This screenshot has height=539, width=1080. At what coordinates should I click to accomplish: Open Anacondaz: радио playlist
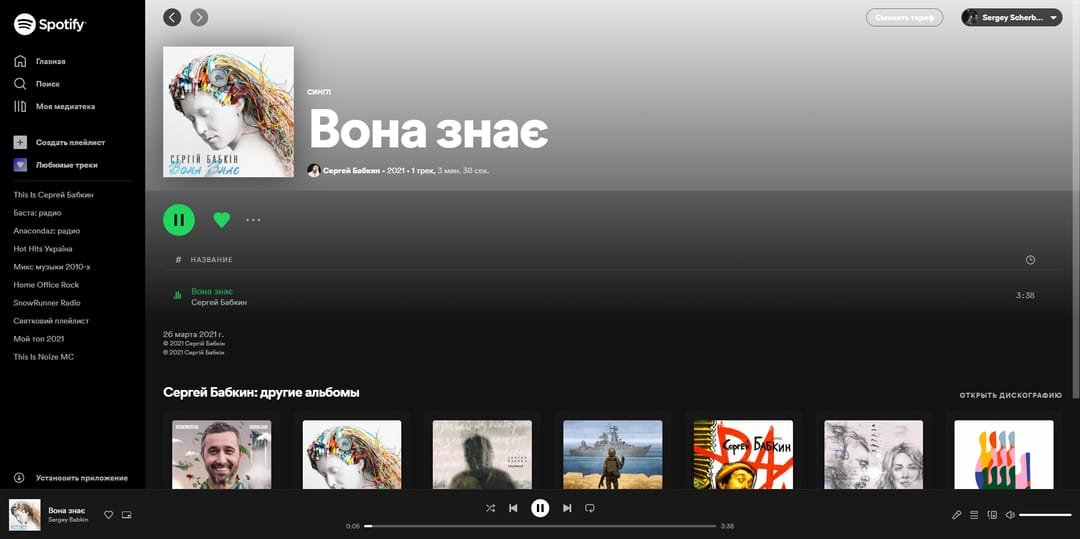click(x=47, y=231)
